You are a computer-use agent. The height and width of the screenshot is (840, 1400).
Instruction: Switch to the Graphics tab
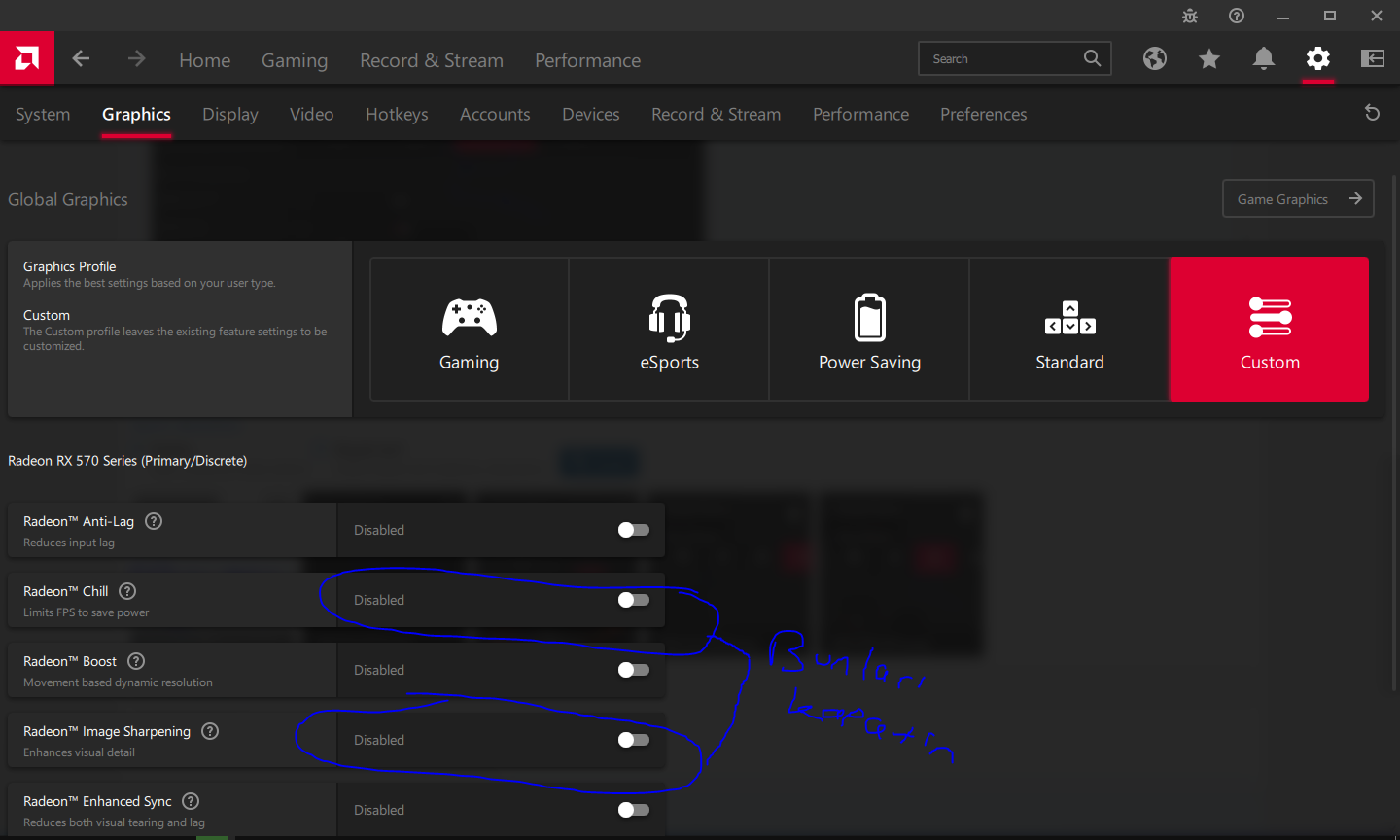pyautogui.click(x=136, y=114)
